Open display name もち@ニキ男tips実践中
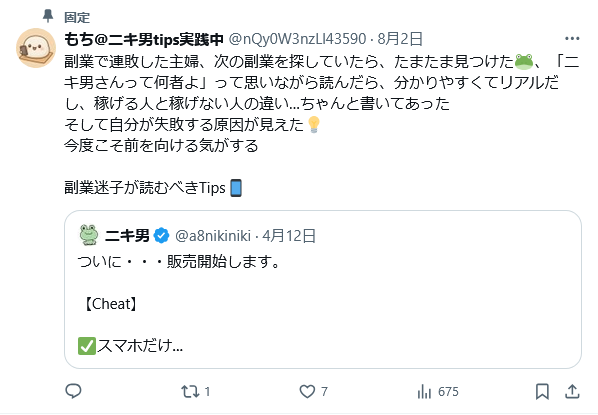This screenshot has width=598, height=415. tap(144, 39)
